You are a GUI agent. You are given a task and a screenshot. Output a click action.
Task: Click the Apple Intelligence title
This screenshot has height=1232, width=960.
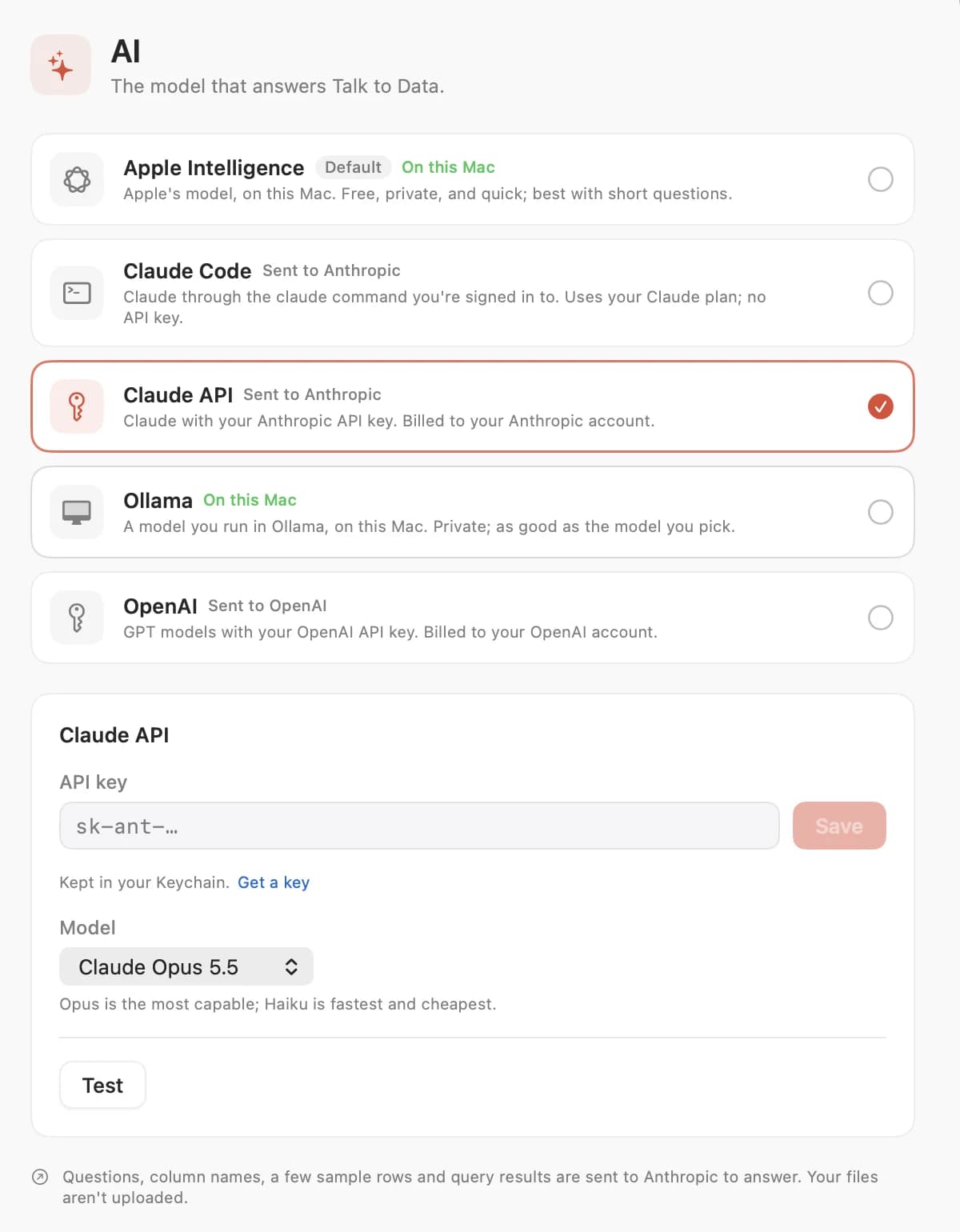(214, 168)
